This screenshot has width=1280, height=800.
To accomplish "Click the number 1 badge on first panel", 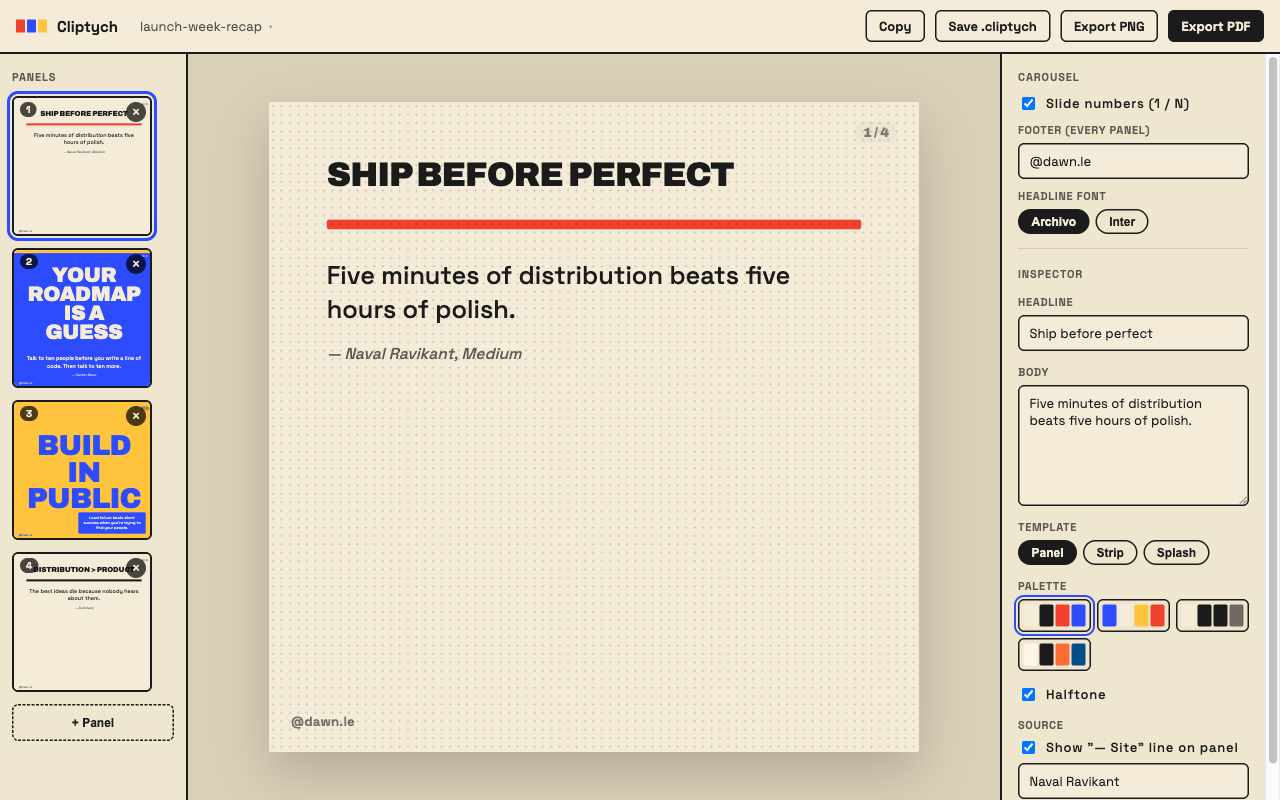I will pos(28,109).
